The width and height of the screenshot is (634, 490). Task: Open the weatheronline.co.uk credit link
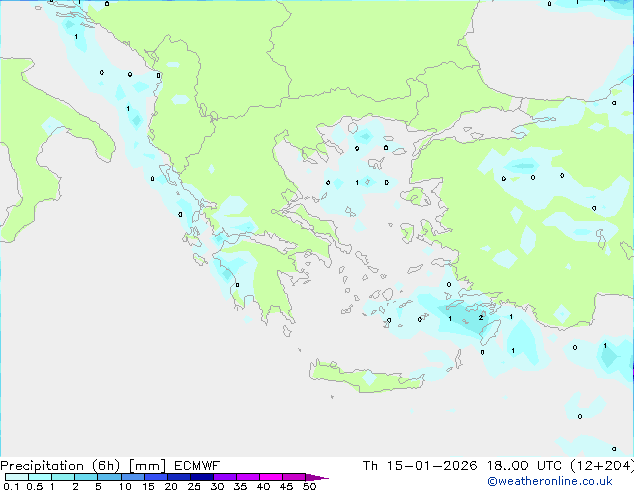[x=550, y=481]
